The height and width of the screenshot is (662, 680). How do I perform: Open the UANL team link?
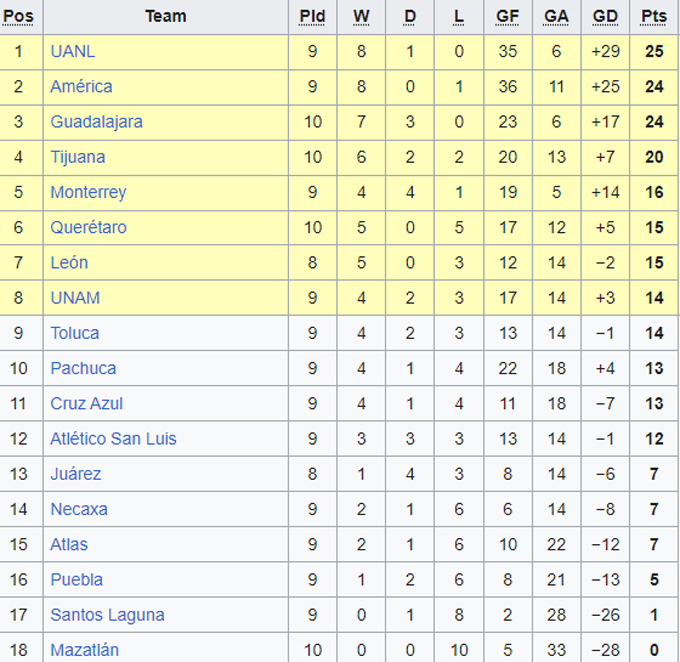point(73,51)
